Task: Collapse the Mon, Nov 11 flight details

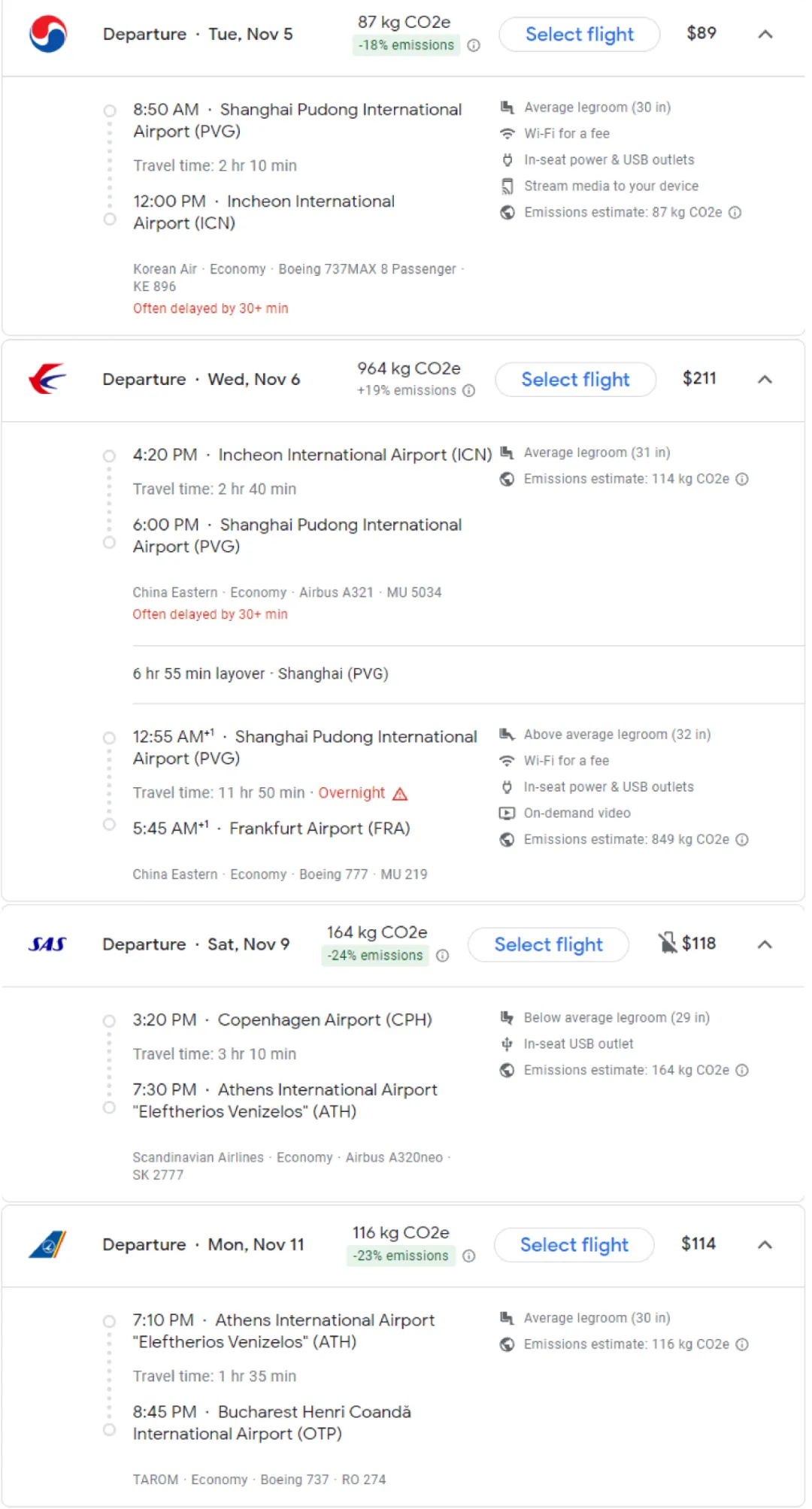Action: click(765, 1244)
